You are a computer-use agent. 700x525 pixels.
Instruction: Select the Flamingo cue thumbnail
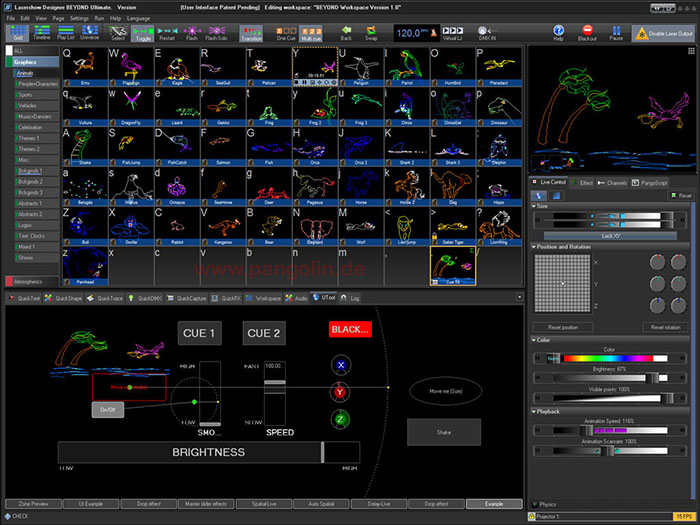[131, 67]
